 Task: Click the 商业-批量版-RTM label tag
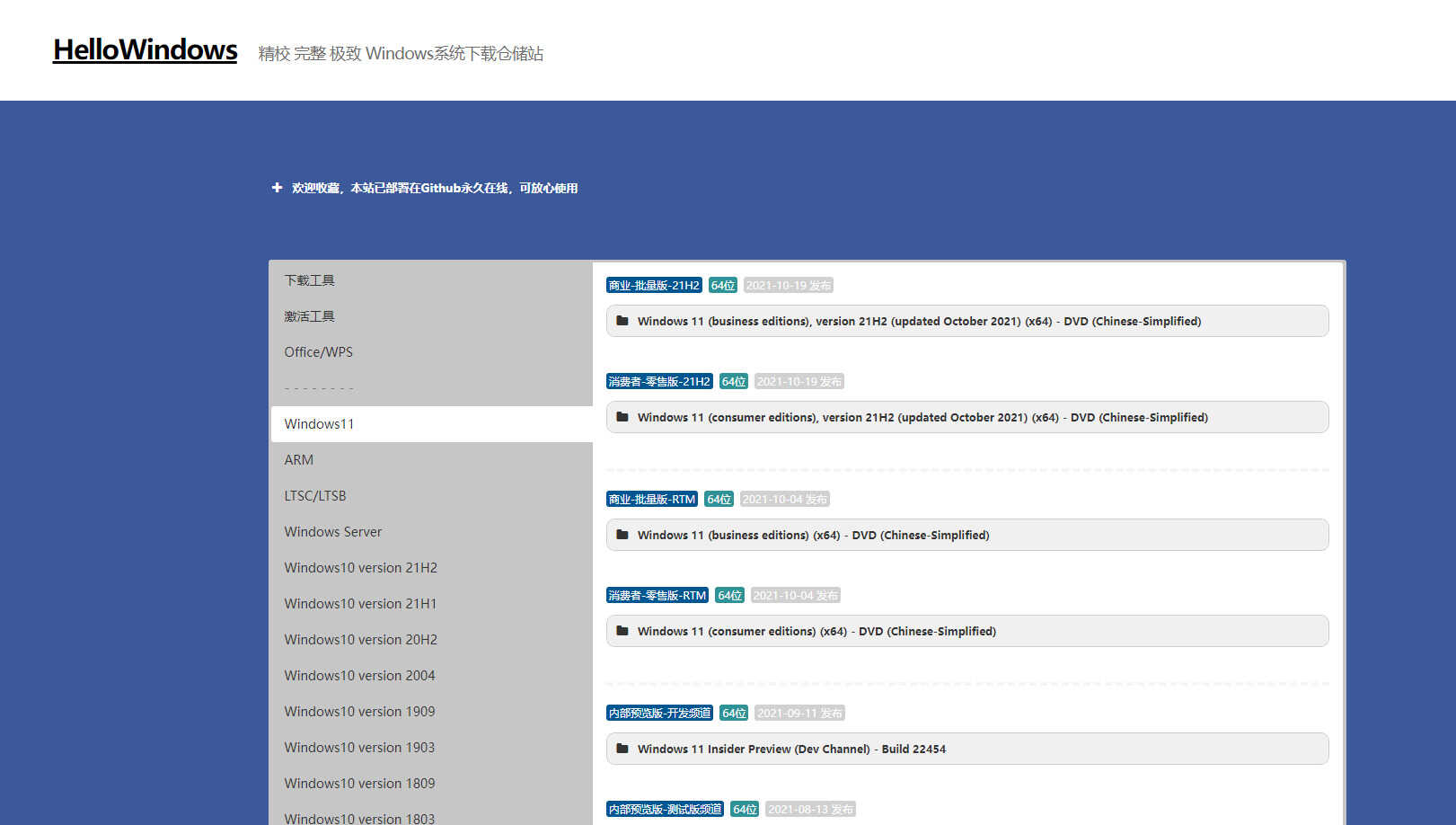point(652,500)
